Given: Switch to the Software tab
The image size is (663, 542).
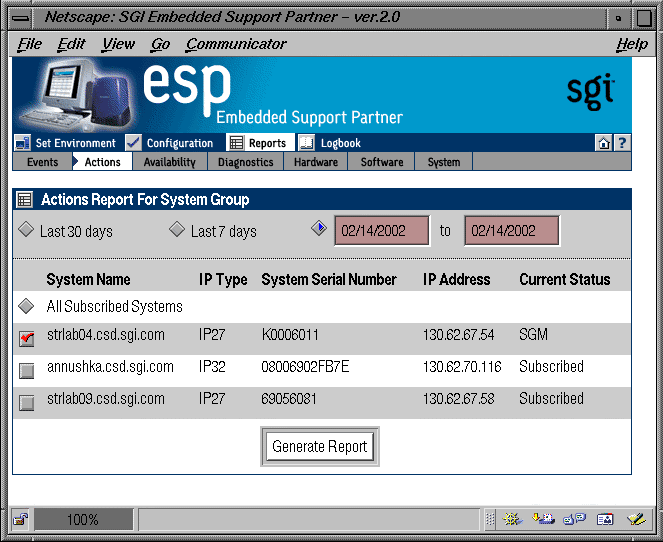Looking at the screenshot, I should click(381, 162).
